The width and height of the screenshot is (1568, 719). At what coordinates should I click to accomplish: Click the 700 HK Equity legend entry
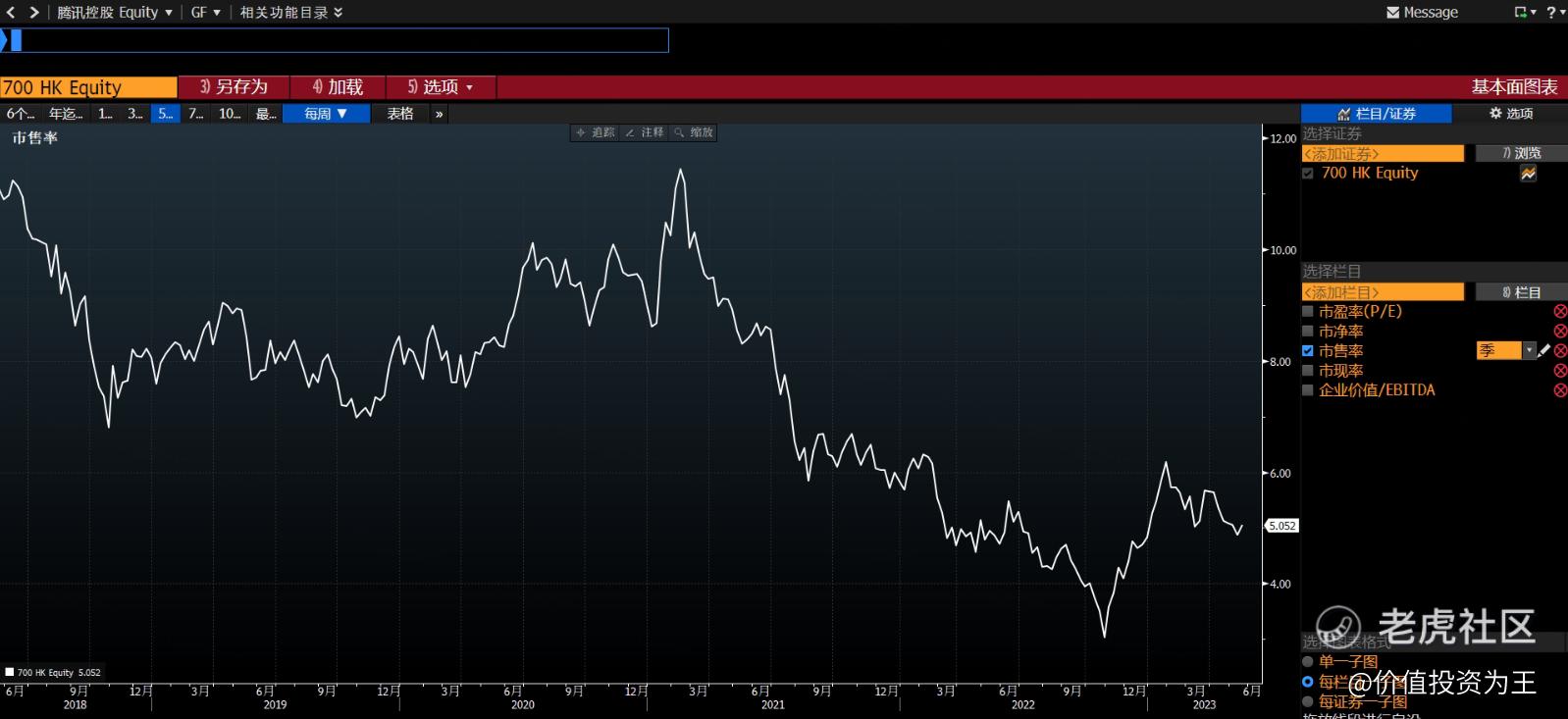(x=54, y=673)
